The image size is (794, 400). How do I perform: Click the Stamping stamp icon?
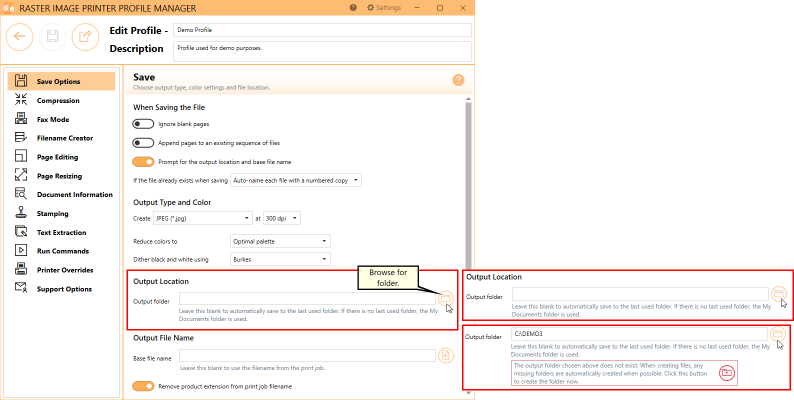(x=21, y=213)
